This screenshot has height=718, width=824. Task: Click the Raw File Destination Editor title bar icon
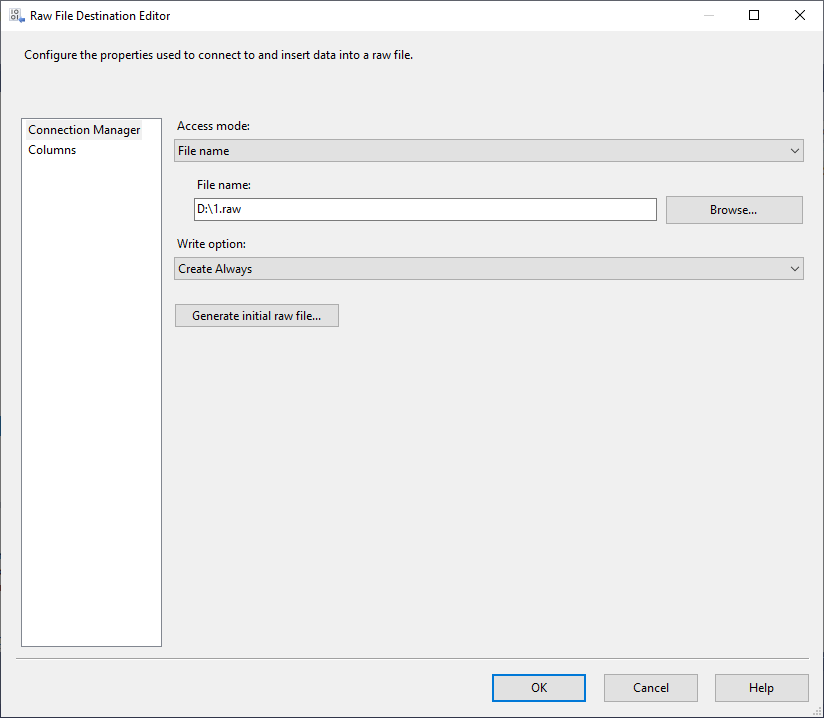(x=15, y=15)
